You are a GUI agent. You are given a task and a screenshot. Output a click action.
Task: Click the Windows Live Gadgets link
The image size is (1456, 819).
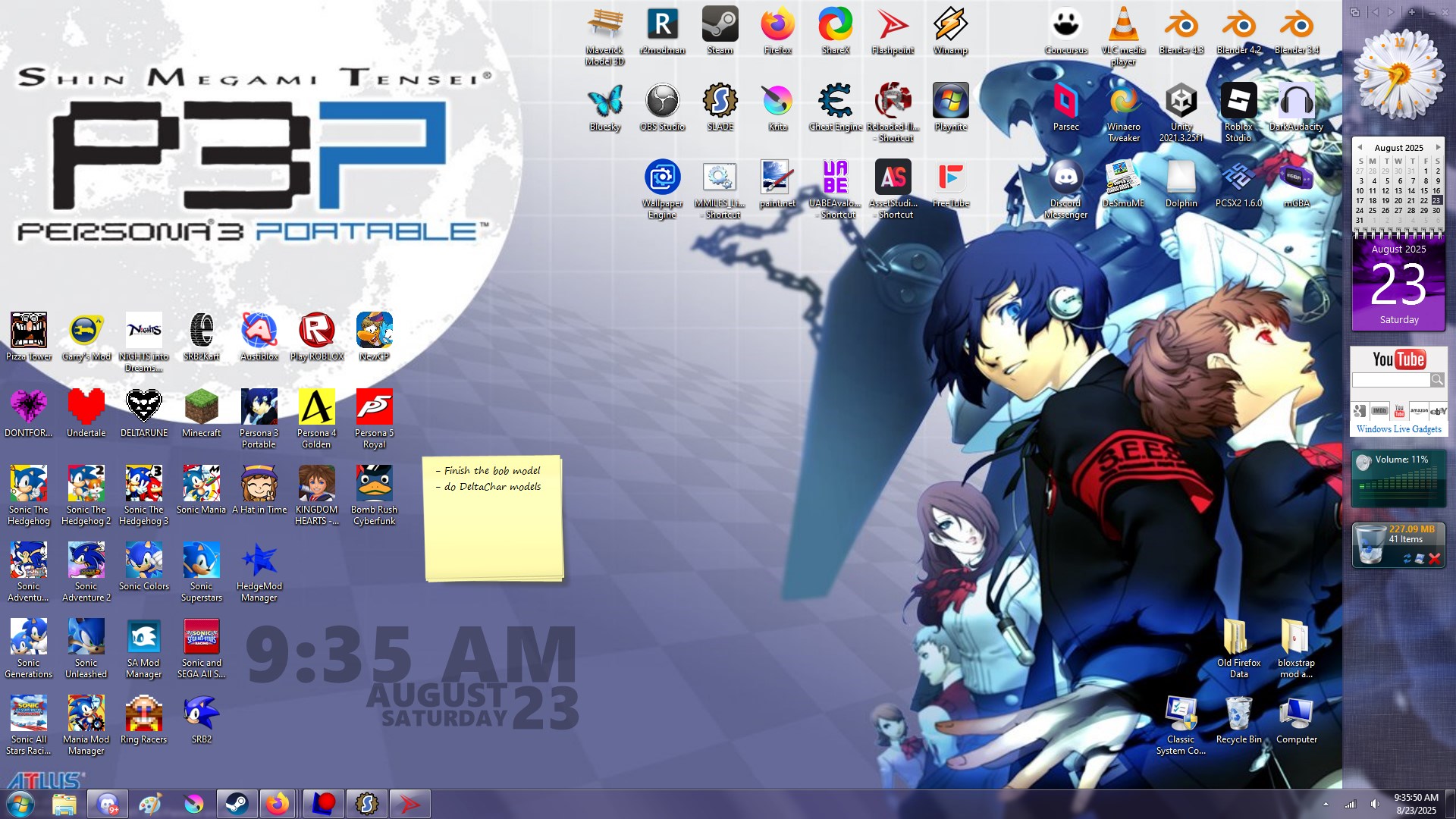(1399, 429)
